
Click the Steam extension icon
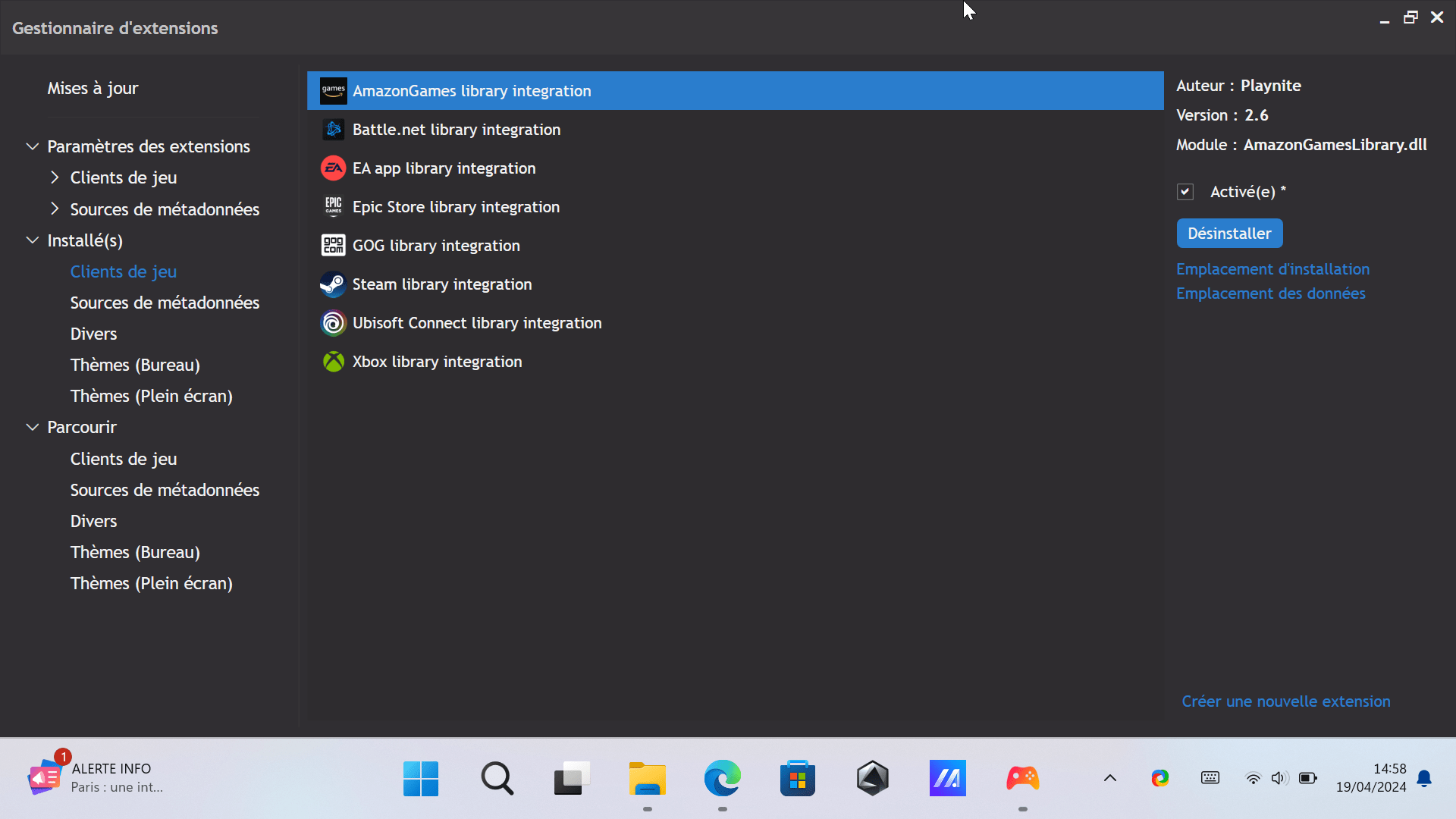[333, 284]
